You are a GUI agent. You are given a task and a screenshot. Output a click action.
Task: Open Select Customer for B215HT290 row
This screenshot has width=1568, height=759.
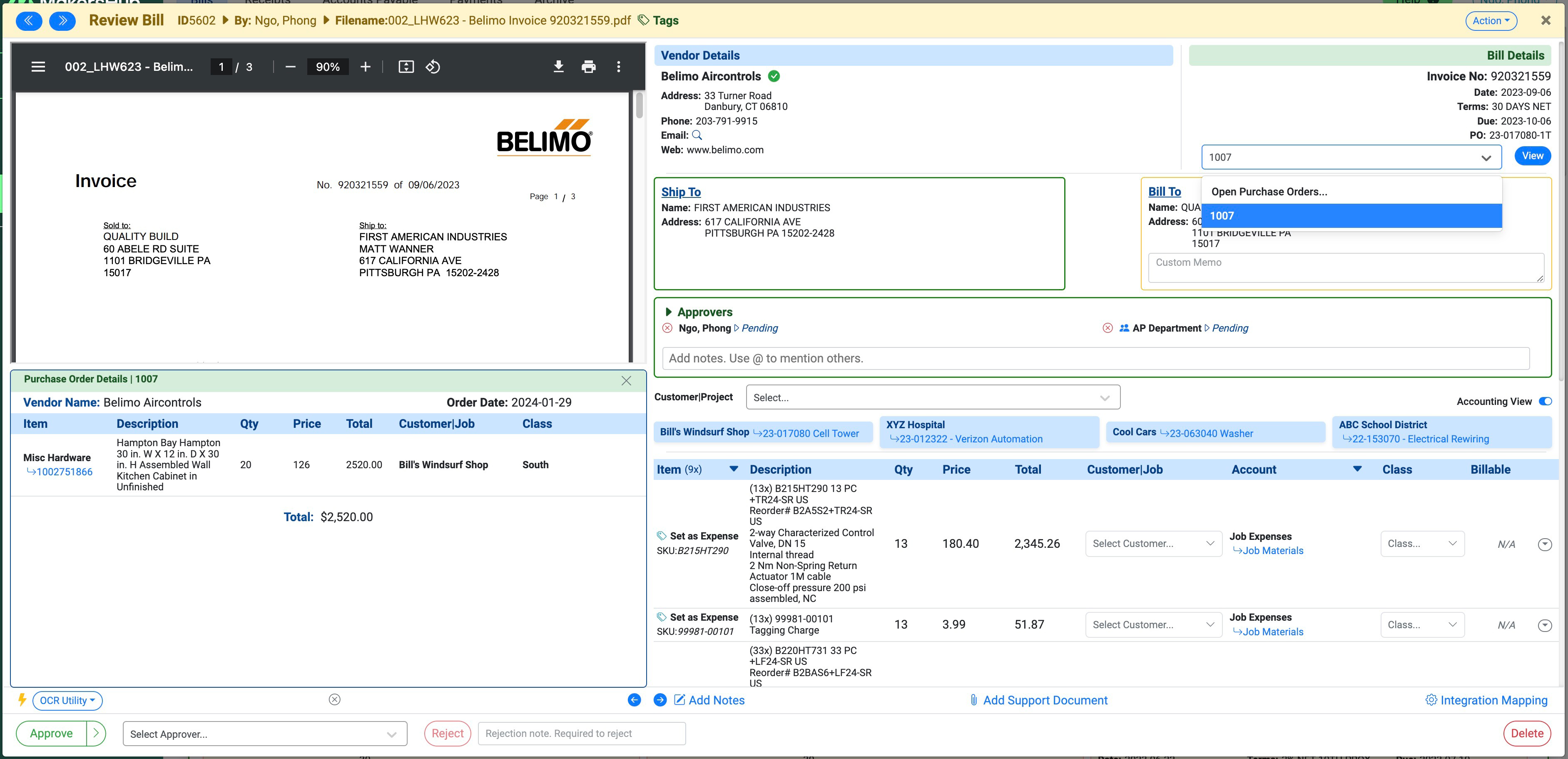click(1153, 543)
